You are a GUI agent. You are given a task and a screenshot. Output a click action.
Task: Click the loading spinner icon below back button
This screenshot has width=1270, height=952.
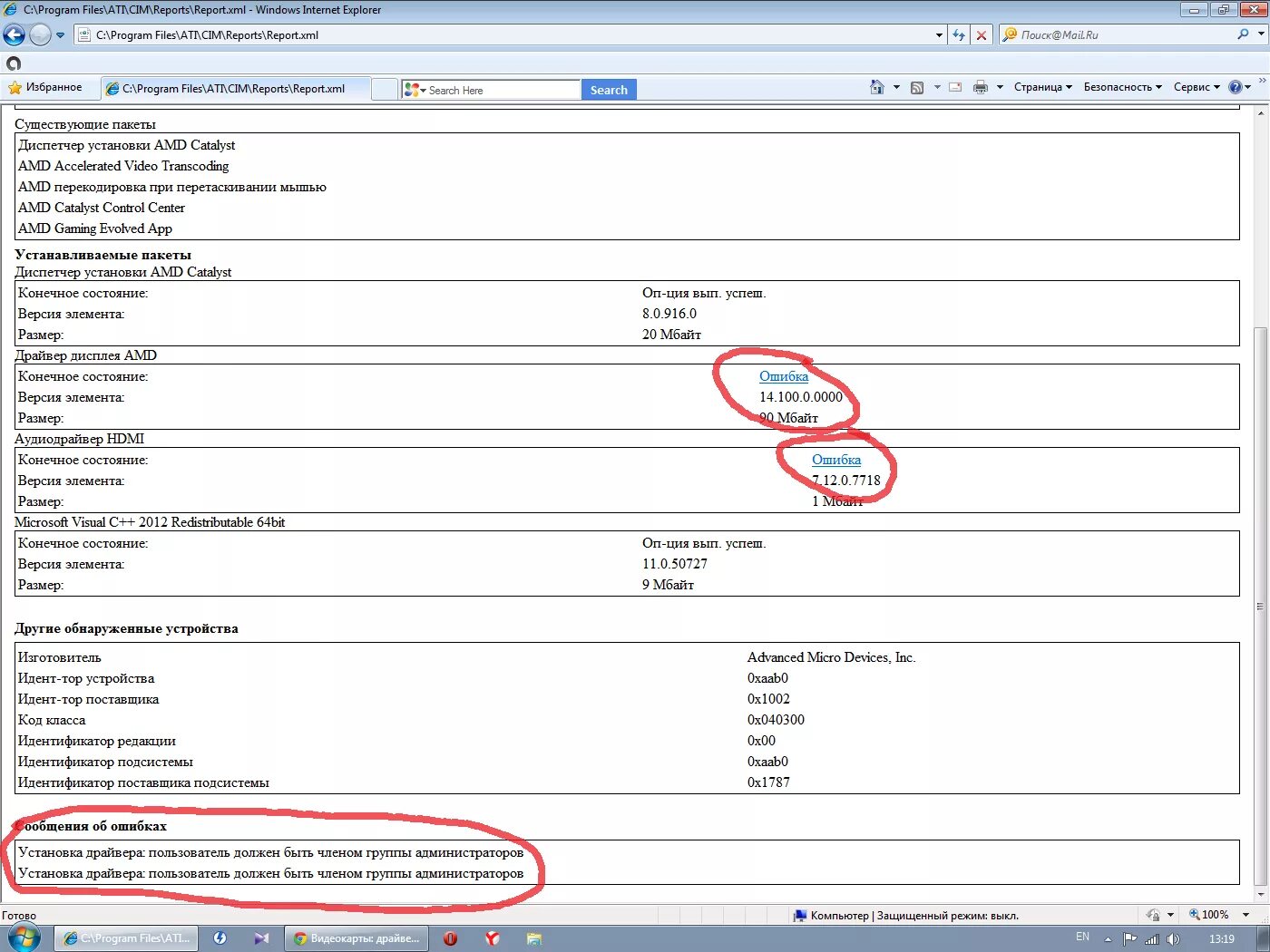coord(13,63)
